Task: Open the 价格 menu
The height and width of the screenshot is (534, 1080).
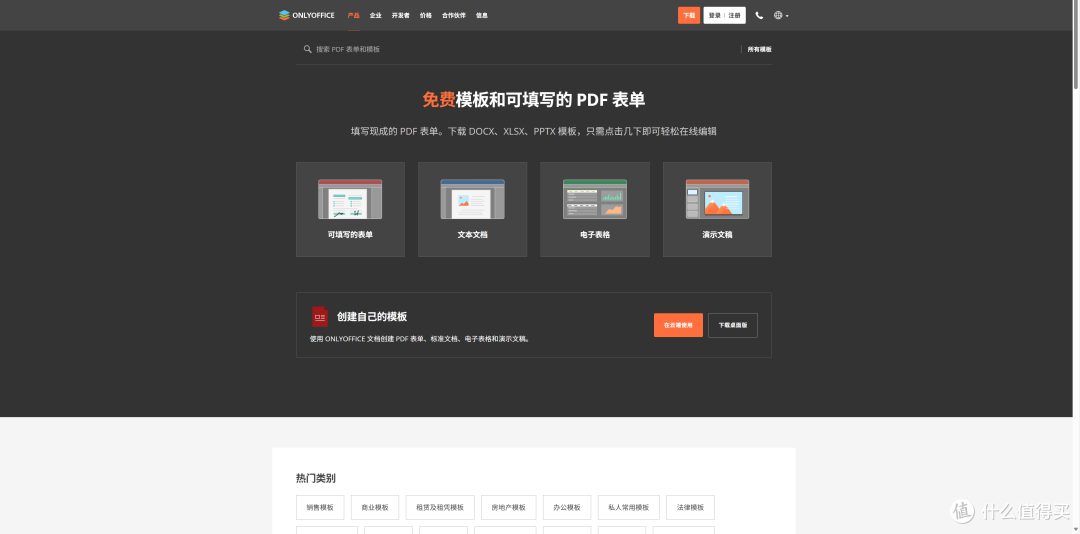Action: (x=426, y=15)
